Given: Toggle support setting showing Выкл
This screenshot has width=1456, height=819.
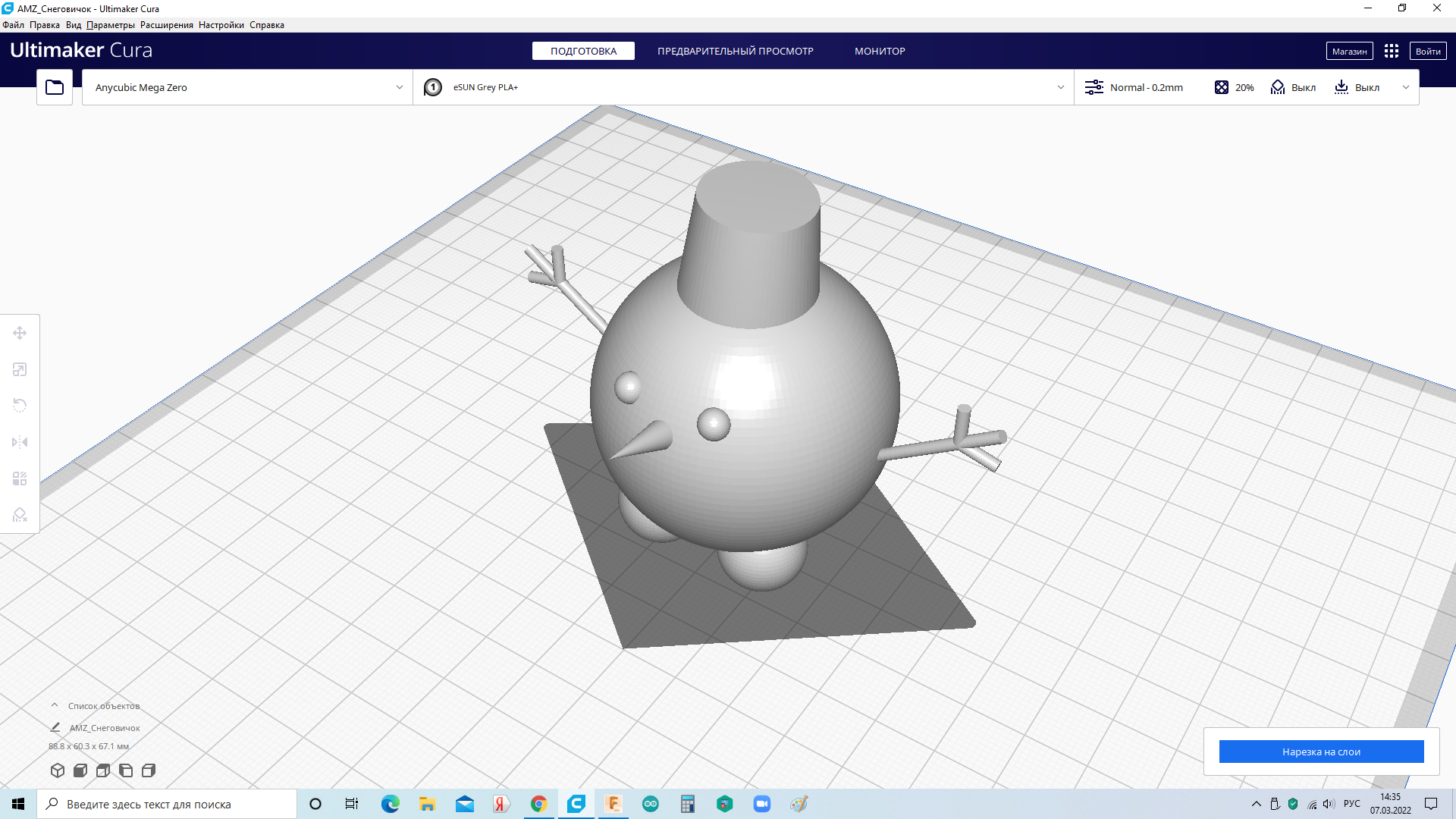Looking at the screenshot, I should pos(1294,87).
